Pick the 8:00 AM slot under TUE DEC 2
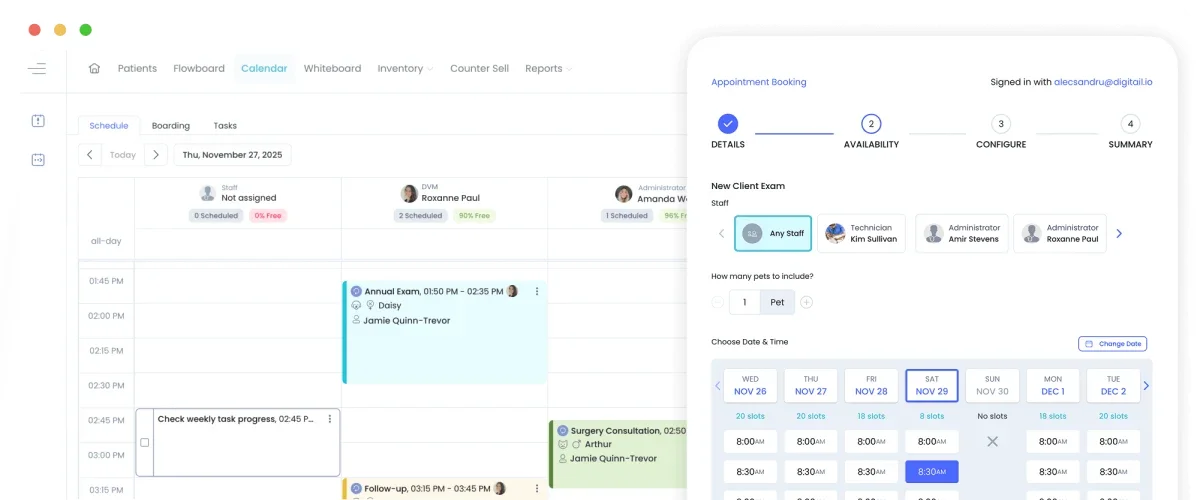The width and height of the screenshot is (1200, 500). [x=1114, y=441]
